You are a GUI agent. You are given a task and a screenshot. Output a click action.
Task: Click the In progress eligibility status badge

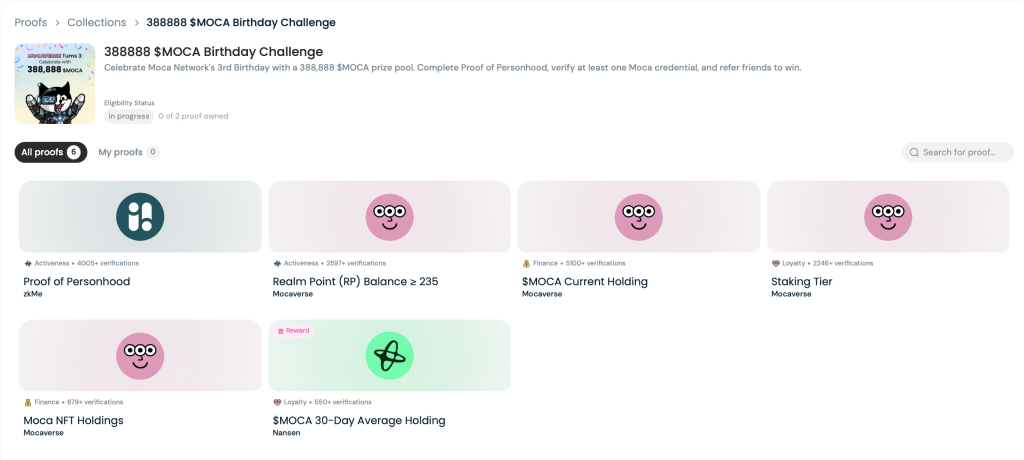129,116
